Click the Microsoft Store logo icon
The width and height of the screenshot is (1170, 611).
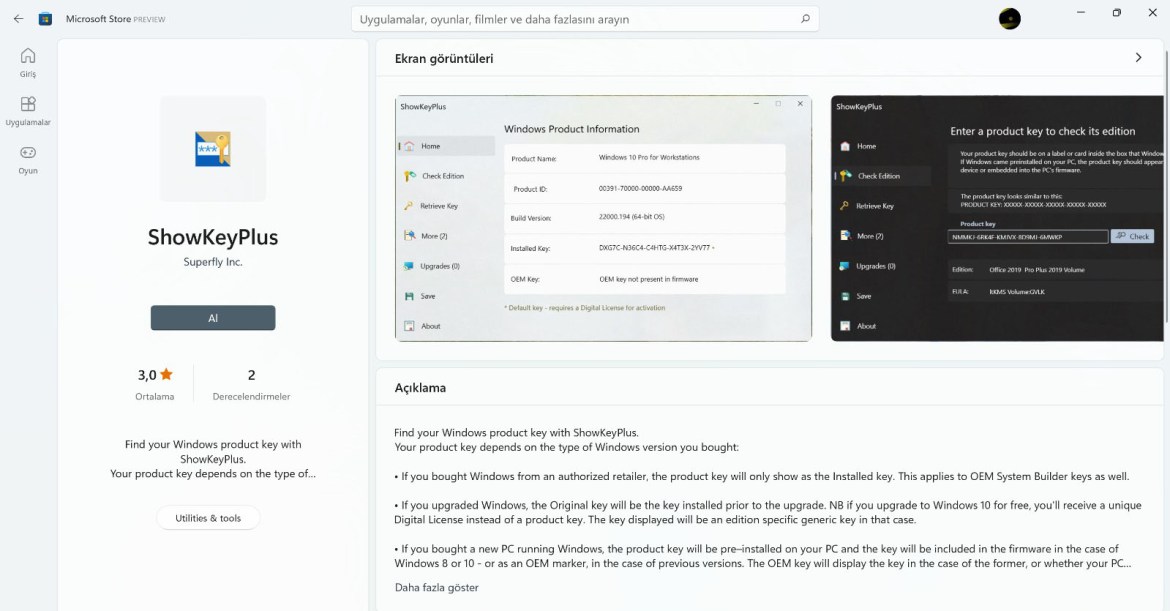[45, 19]
